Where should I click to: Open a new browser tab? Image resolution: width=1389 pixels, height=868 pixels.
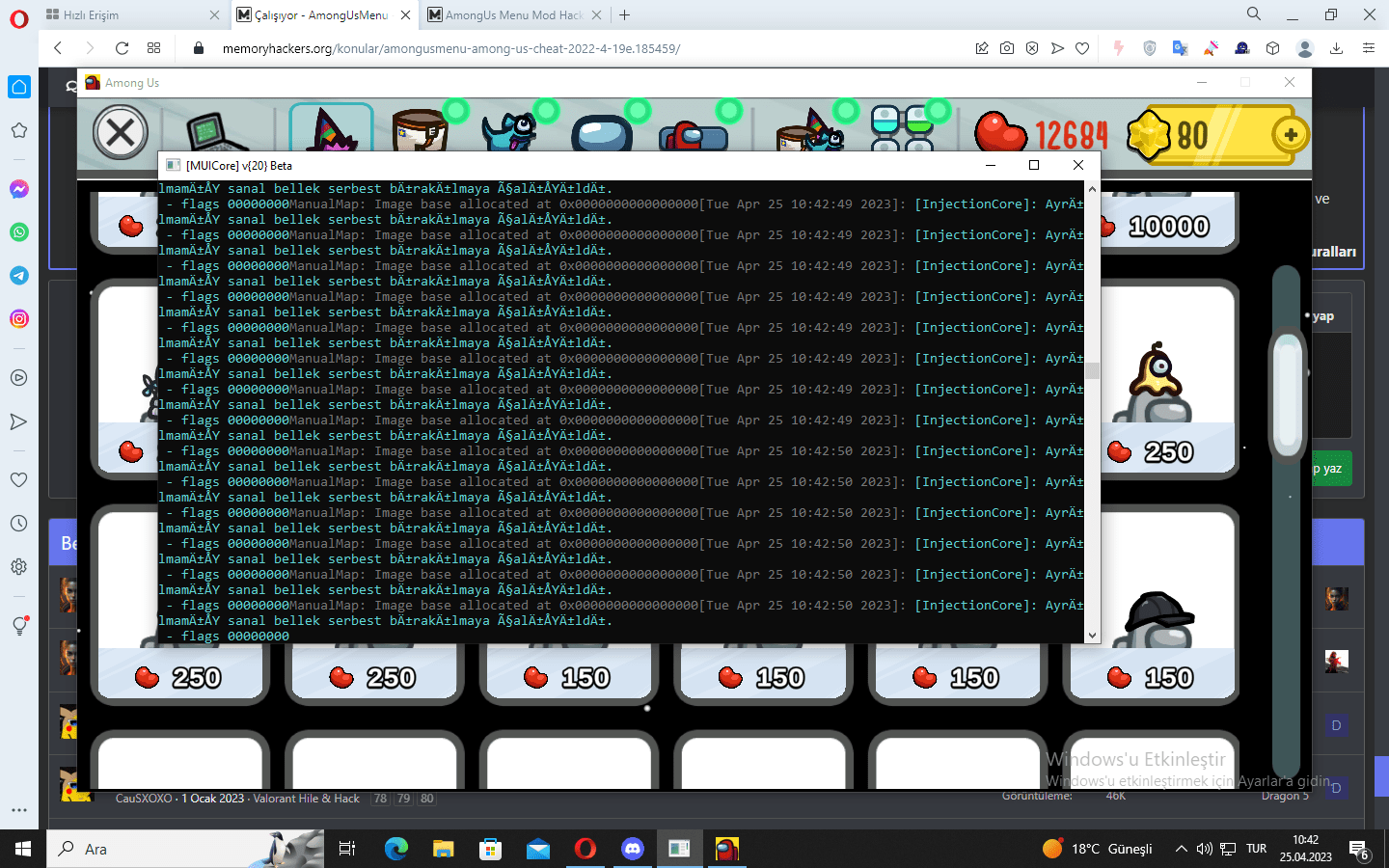[x=624, y=14]
